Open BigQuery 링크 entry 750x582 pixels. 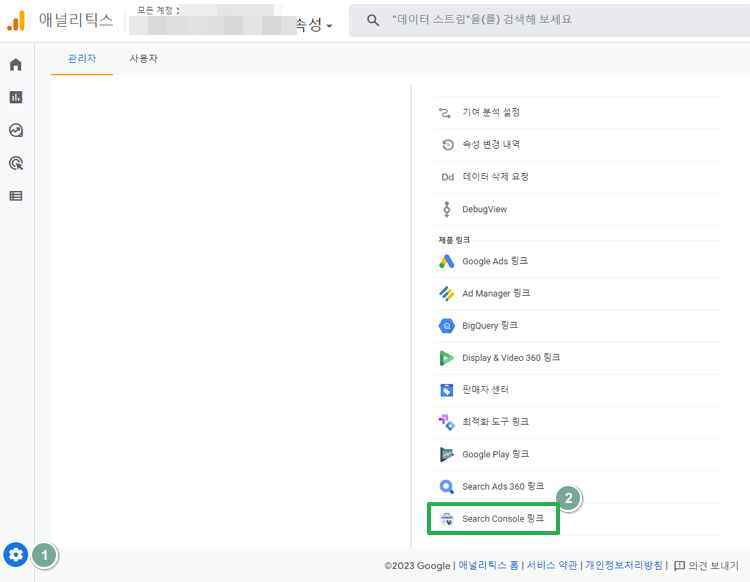(576, 326)
